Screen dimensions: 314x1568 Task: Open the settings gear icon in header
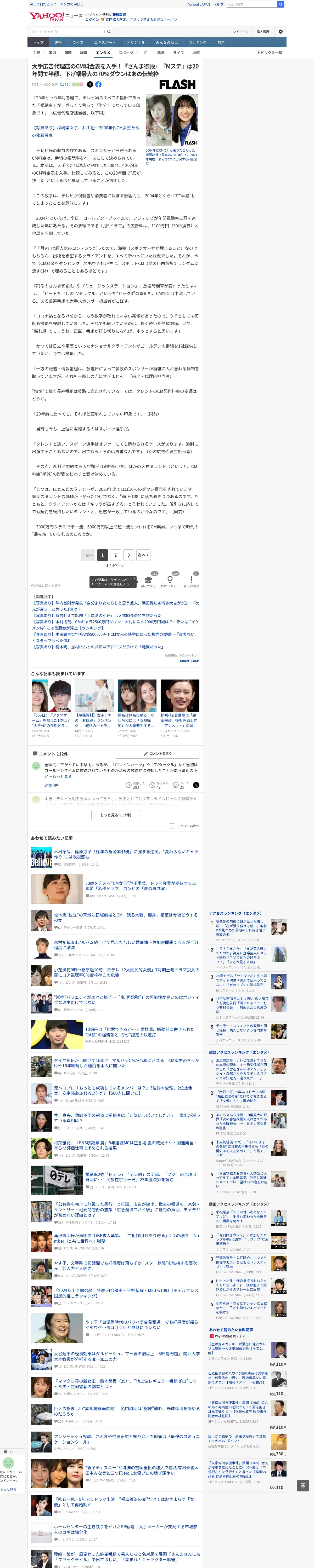[x=281, y=32]
